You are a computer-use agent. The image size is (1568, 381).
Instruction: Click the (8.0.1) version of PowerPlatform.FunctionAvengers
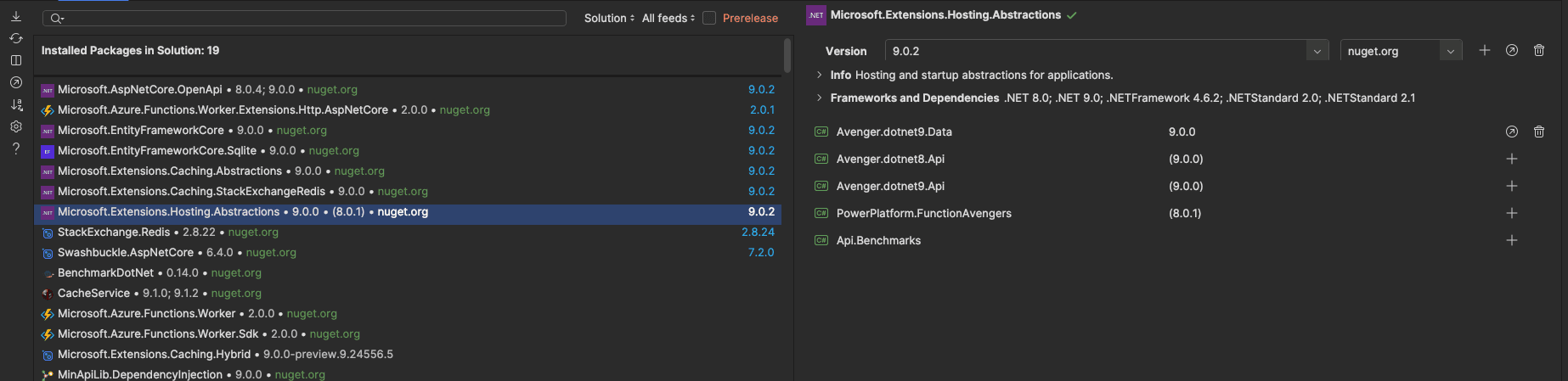click(x=1185, y=213)
